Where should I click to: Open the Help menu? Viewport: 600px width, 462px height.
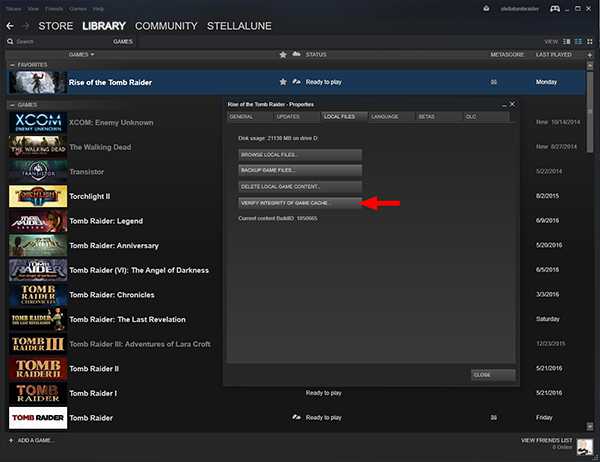tap(98, 8)
